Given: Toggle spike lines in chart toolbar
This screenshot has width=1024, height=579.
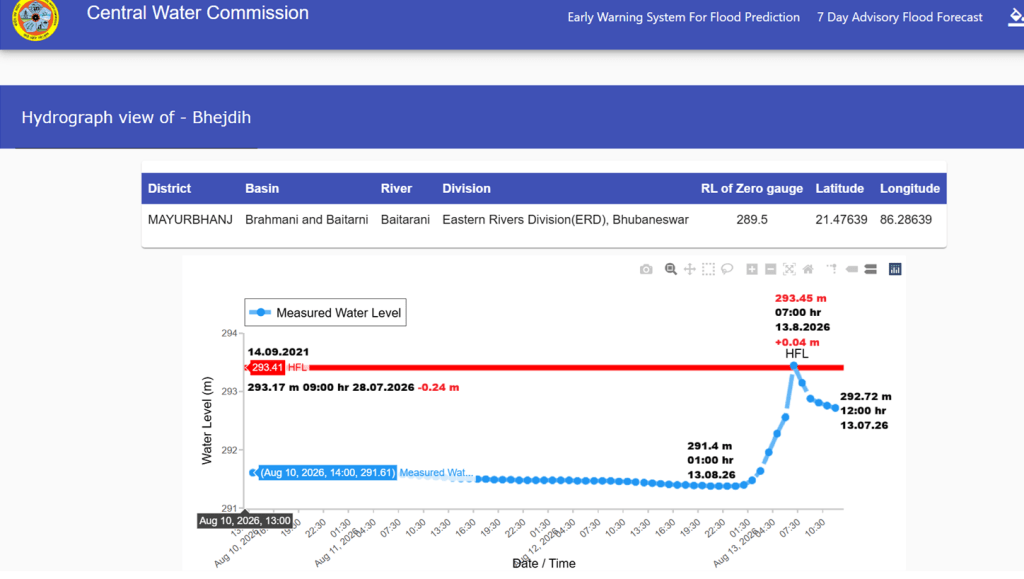Looking at the screenshot, I should click(x=832, y=269).
